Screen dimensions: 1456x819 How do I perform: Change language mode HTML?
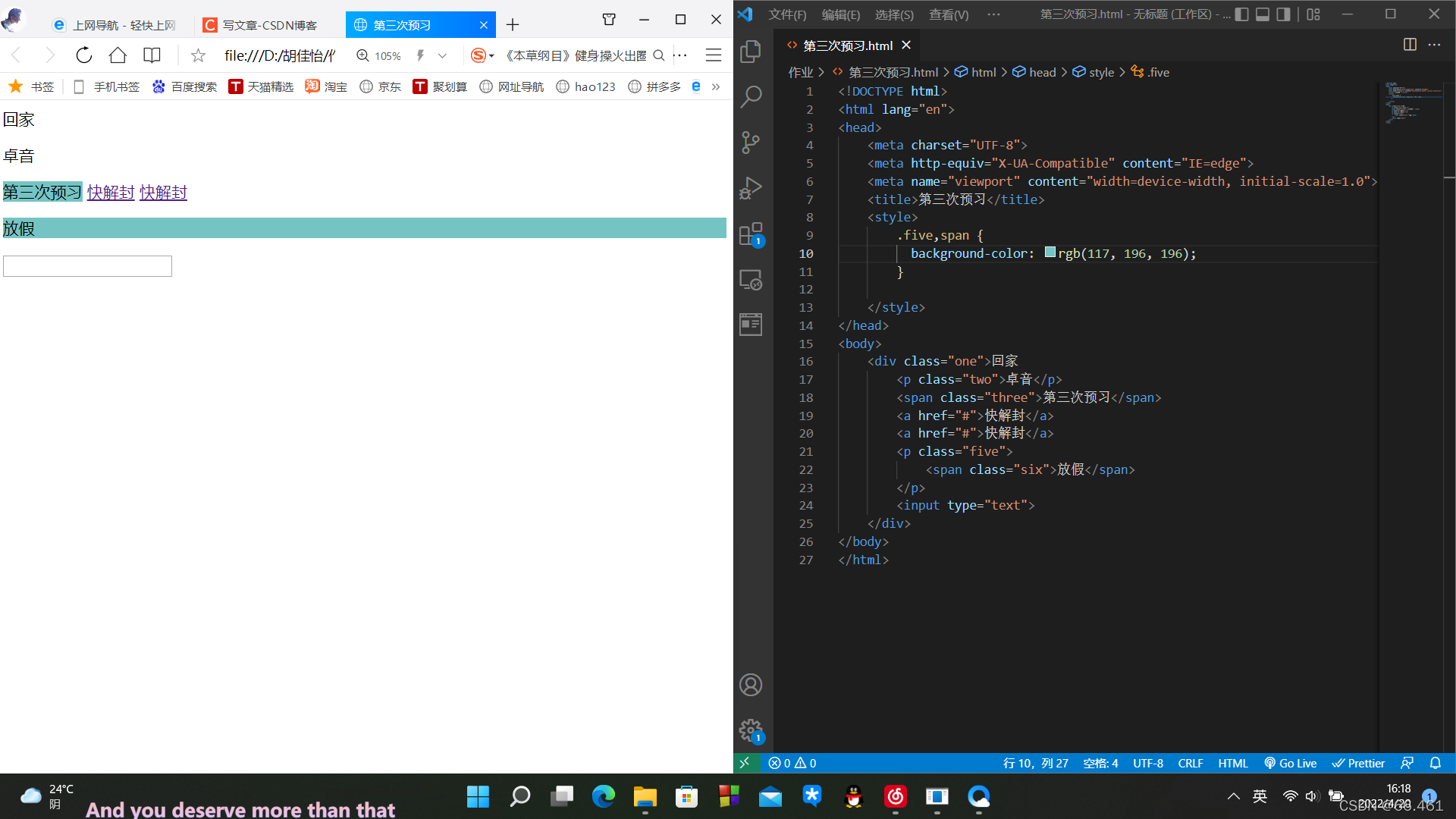tap(1232, 763)
